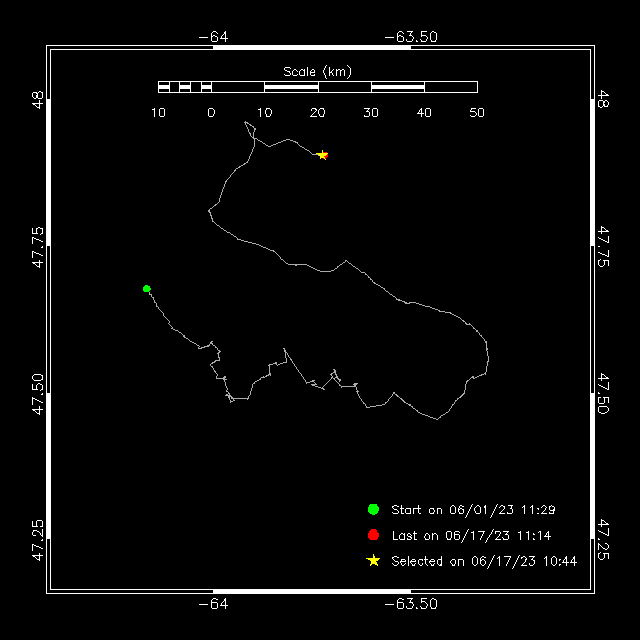This screenshot has width=640, height=640.
Task: Click the left '48' latitude label
Action: pos(38,100)
